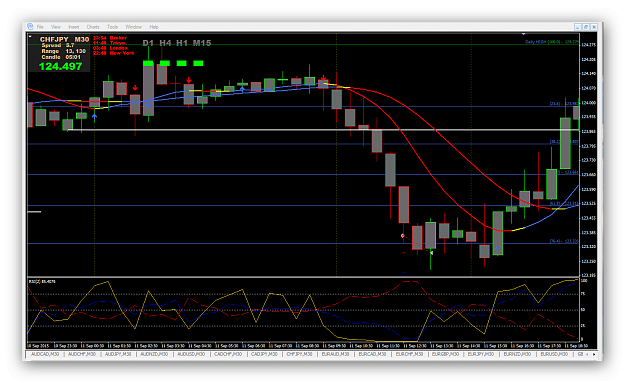
Task: Switch to the EURNZD,M30 chart tab
Action: (517, 354)
